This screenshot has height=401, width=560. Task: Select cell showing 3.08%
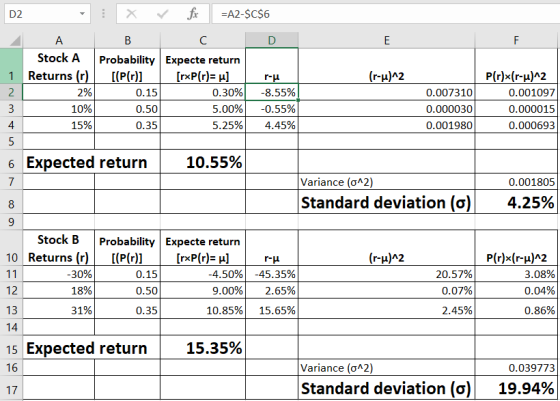click(x=516, y=274)
